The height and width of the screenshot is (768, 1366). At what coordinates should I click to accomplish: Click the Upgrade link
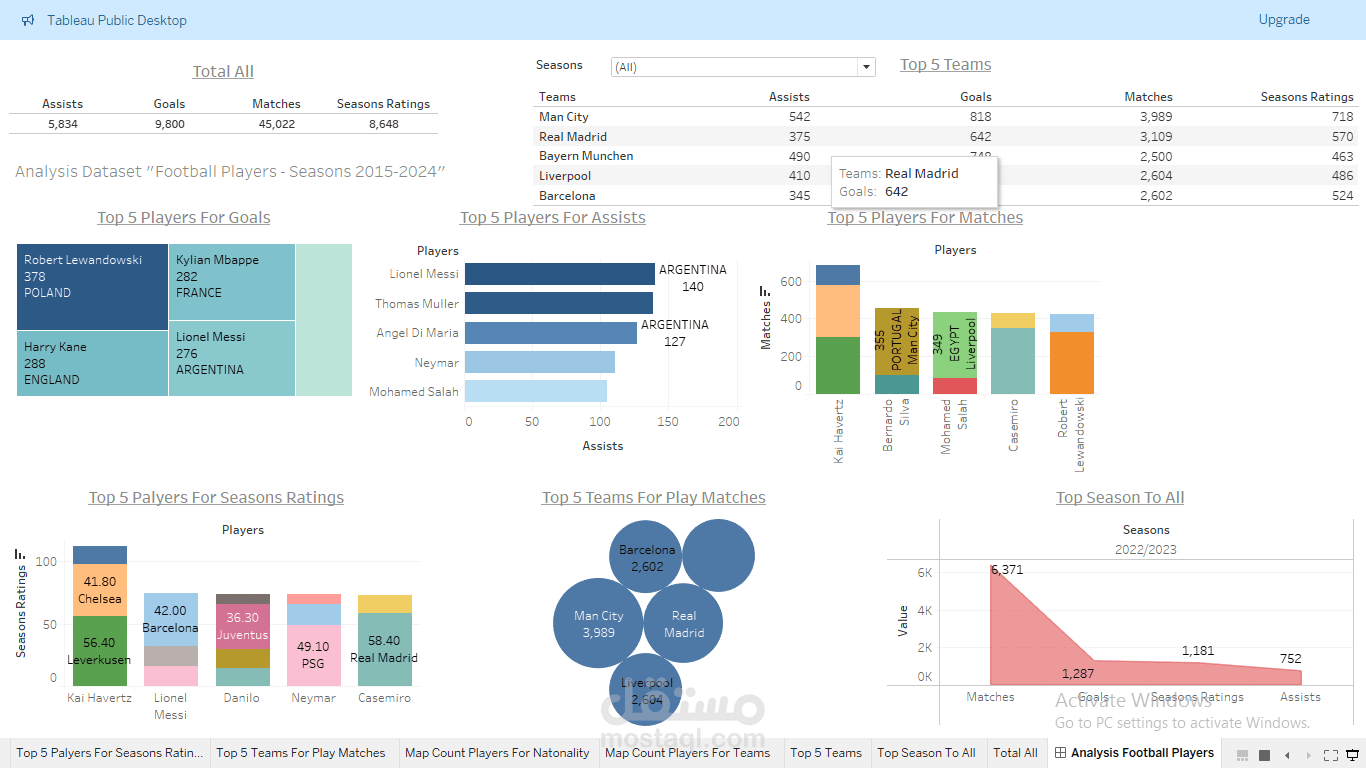point(1284,20)
